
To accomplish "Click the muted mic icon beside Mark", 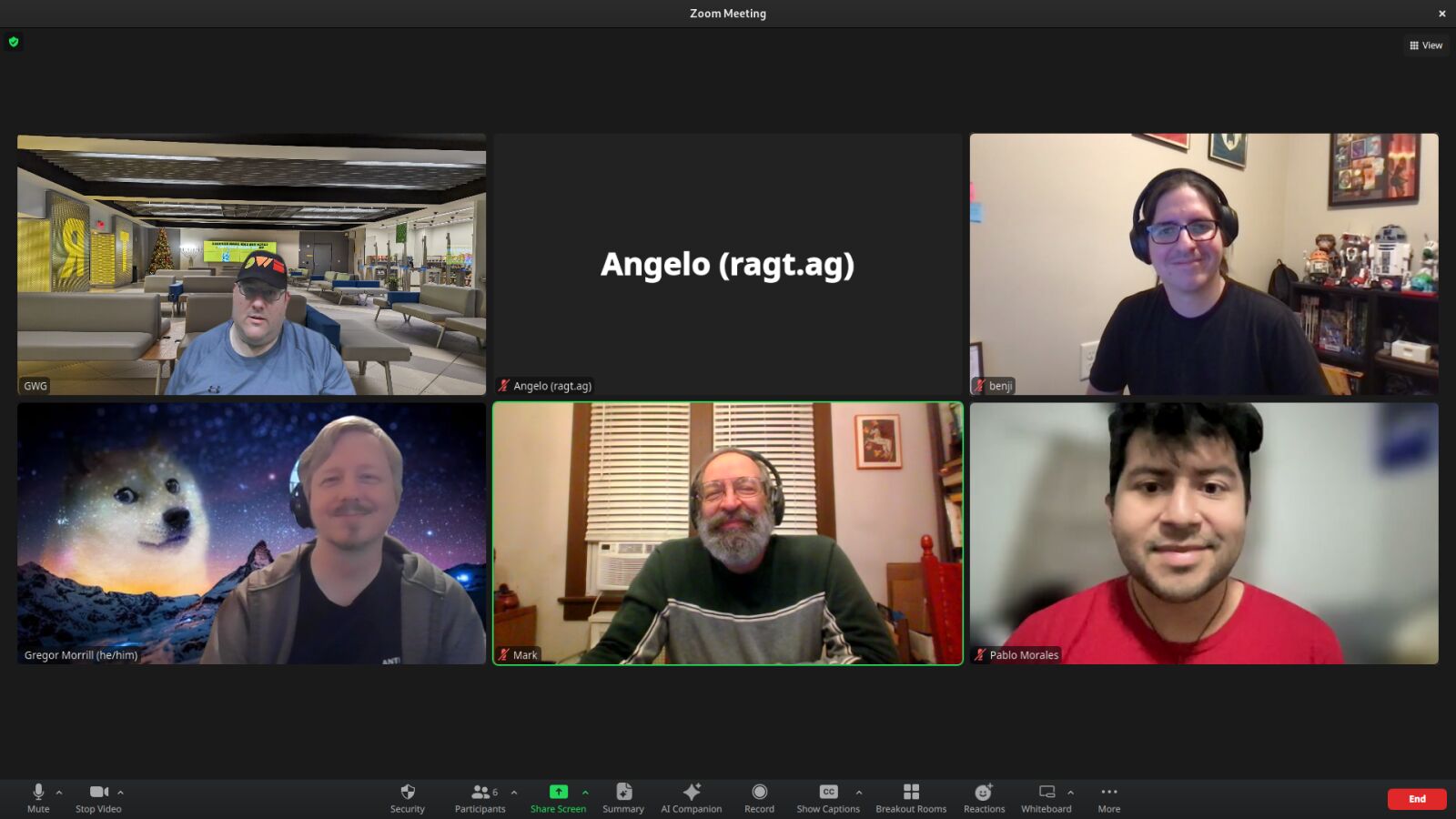I will pyautogui.click(x=504, y=655).
